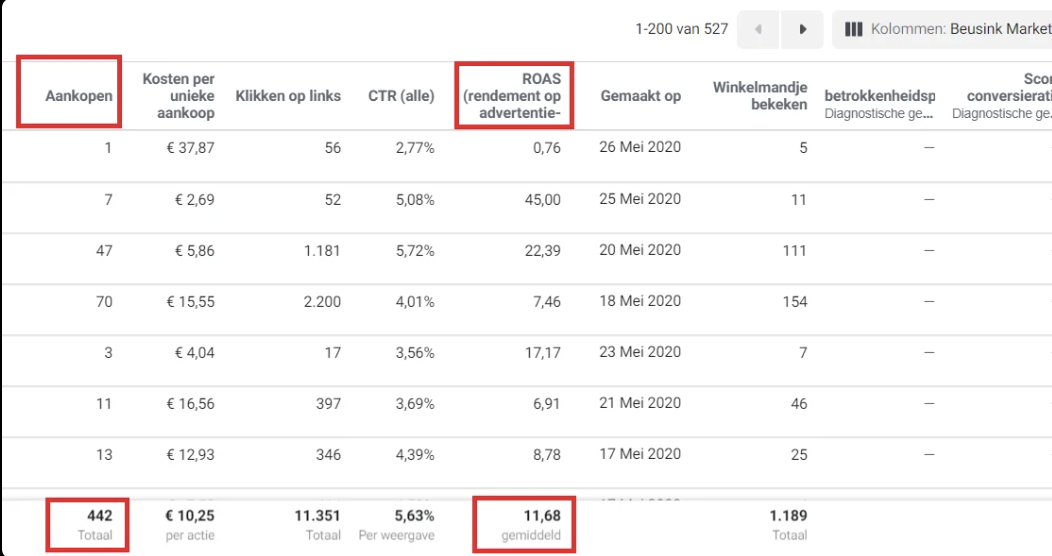1052x556 pixels.
Task: Sort by Aankopen column header
Action: click(78, 96)
